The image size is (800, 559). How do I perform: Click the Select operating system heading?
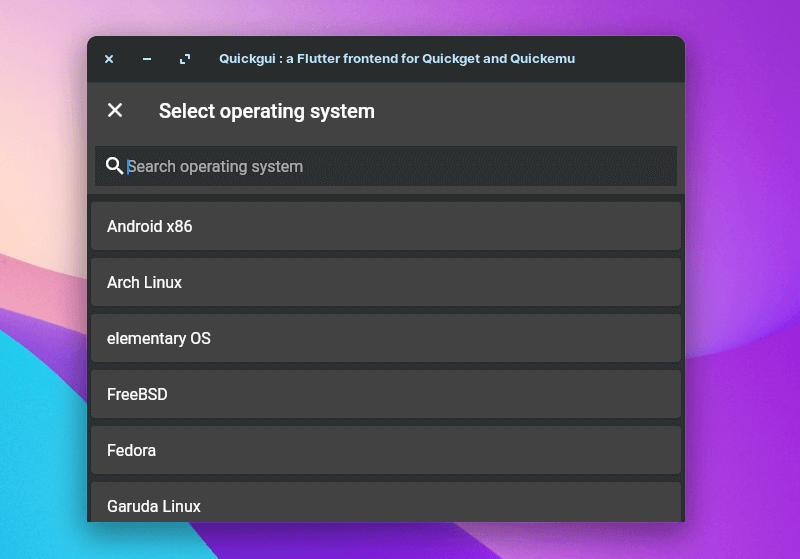coord(266,111)
